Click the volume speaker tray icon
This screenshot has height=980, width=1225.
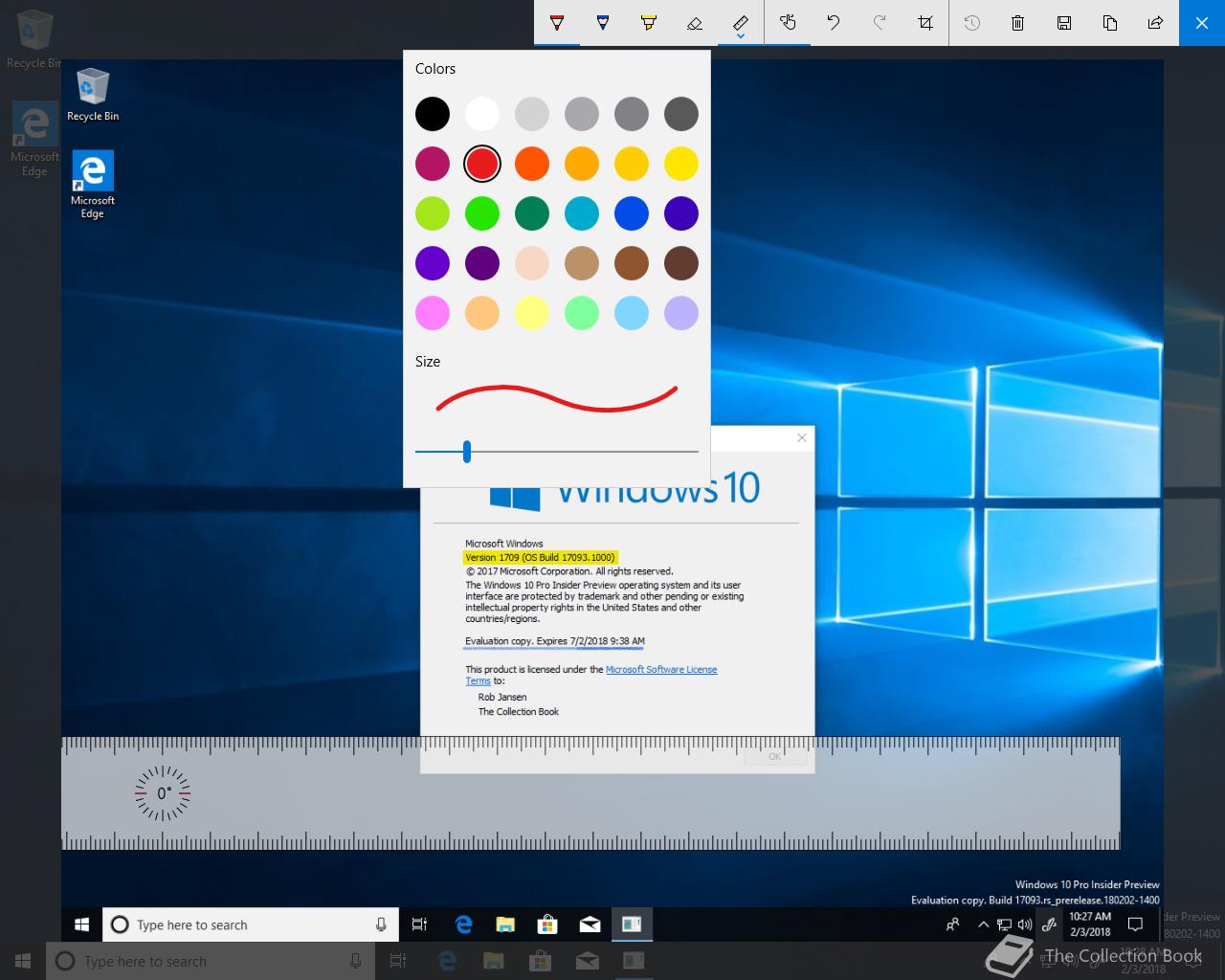(1025, 924)
